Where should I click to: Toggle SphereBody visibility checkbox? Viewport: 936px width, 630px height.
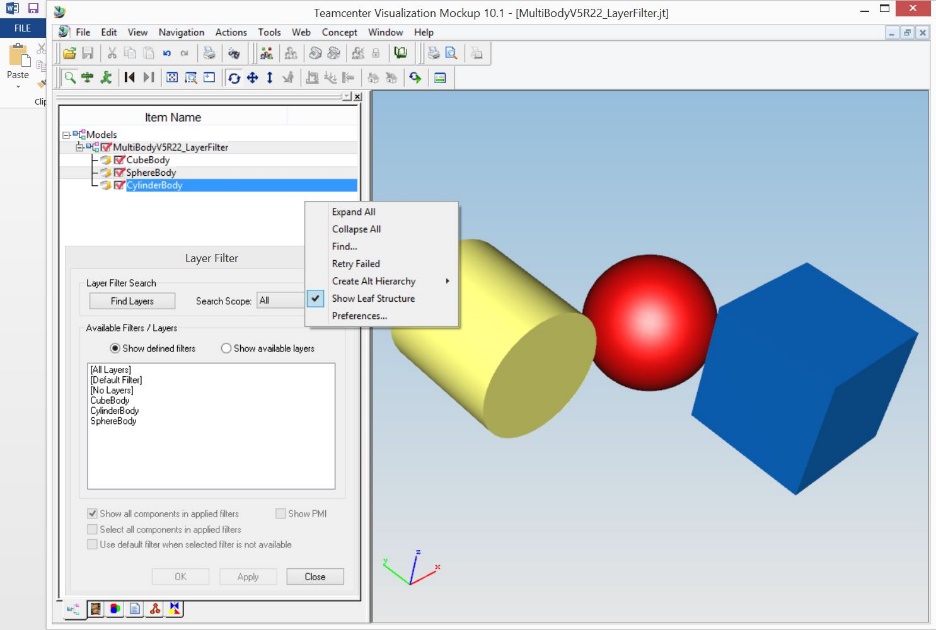tap(119, 173)
